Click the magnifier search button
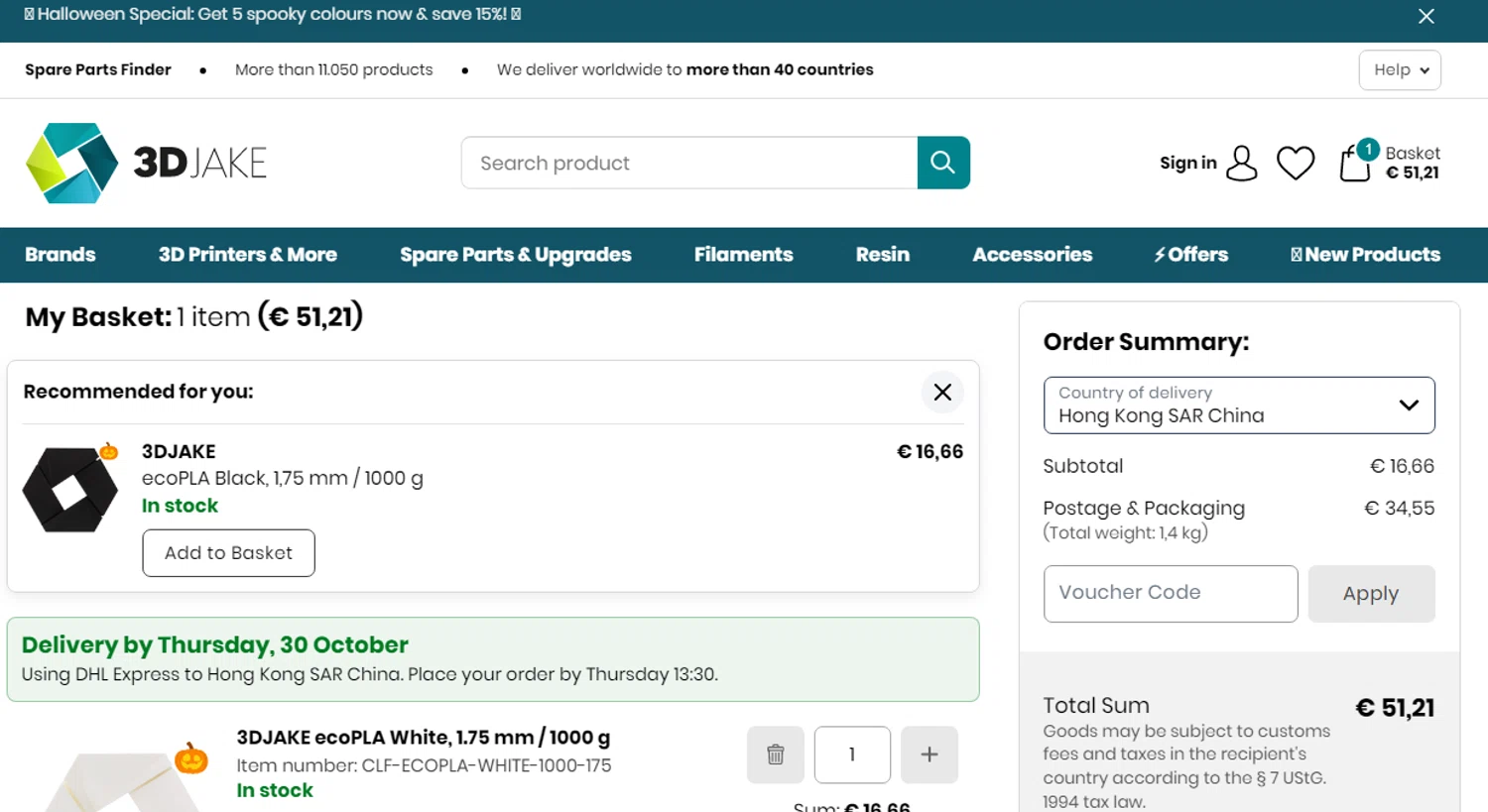This screenshot has width=1488, height=812. coord(943,163)
